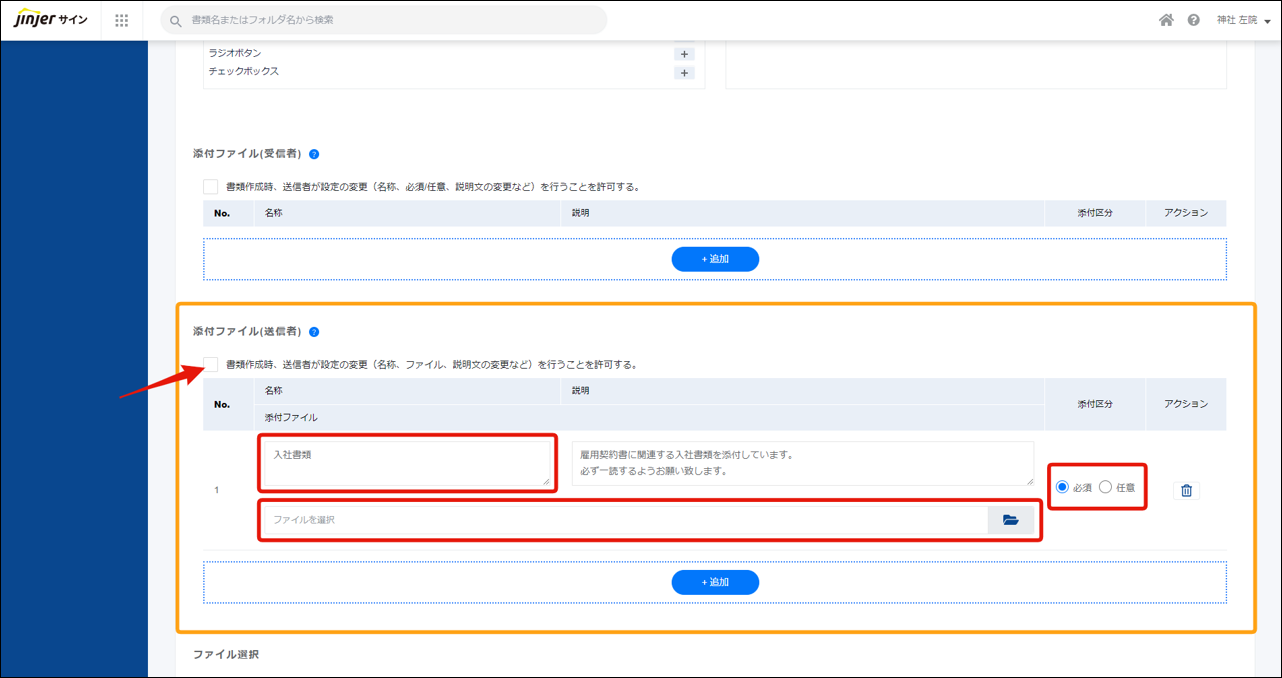Add チェックボックス field with plus button
Viewport: 1282px width, 678px height.
click(684, 73)
